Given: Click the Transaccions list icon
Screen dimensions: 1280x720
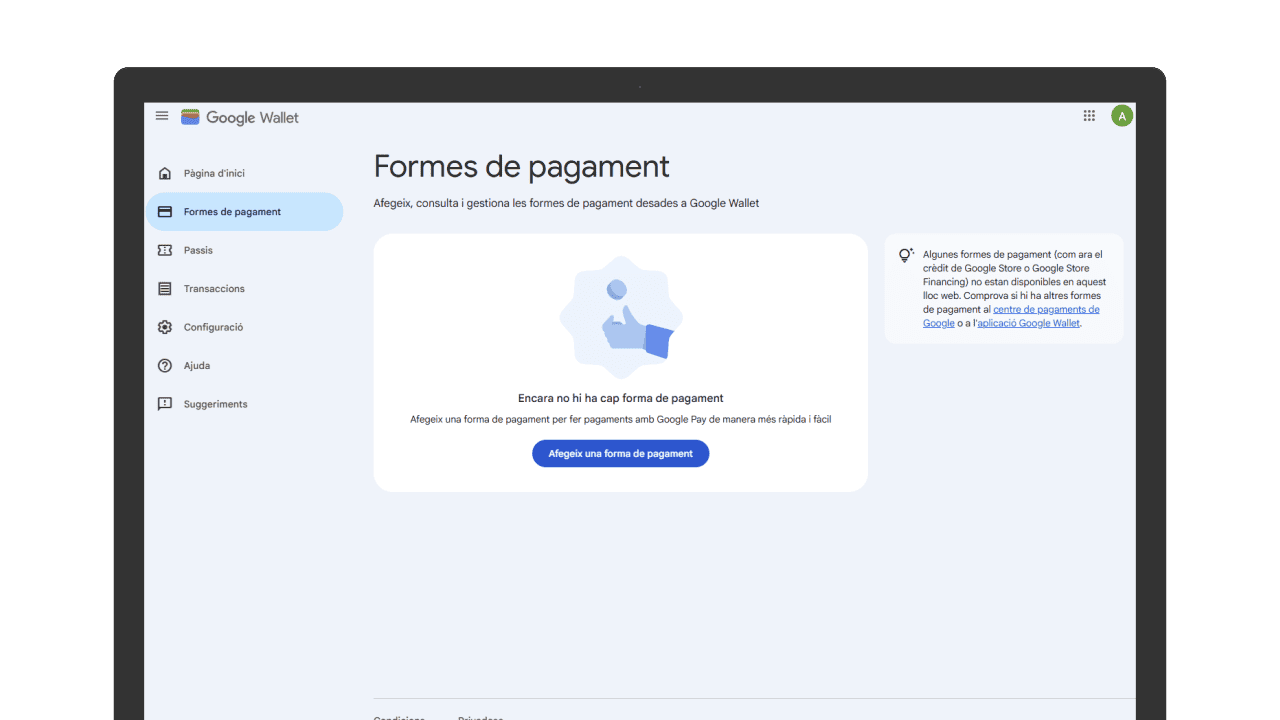Looking at the screenshot, I should click(165, 289).
